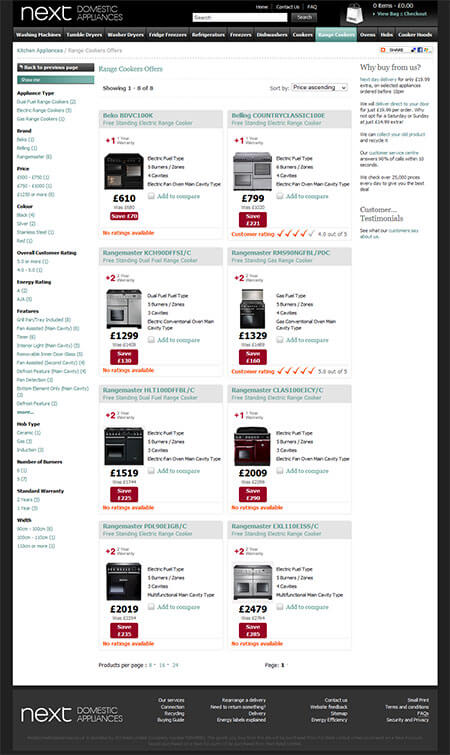Open the Washing Machines tab
This screenshot has height=755, width=450.
(39, 35)
